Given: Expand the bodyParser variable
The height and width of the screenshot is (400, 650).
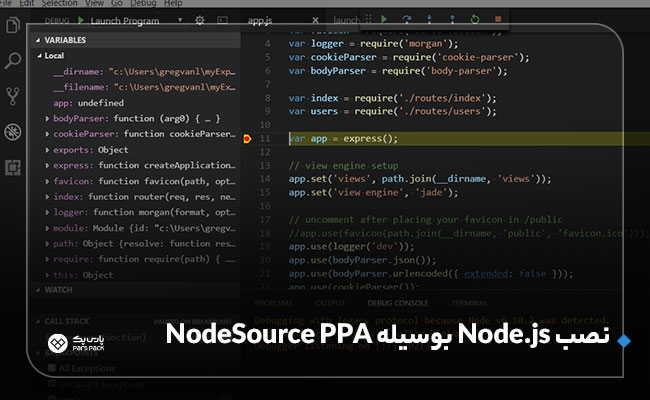Looking at the screenshot, I should click(x=47, y=119).
